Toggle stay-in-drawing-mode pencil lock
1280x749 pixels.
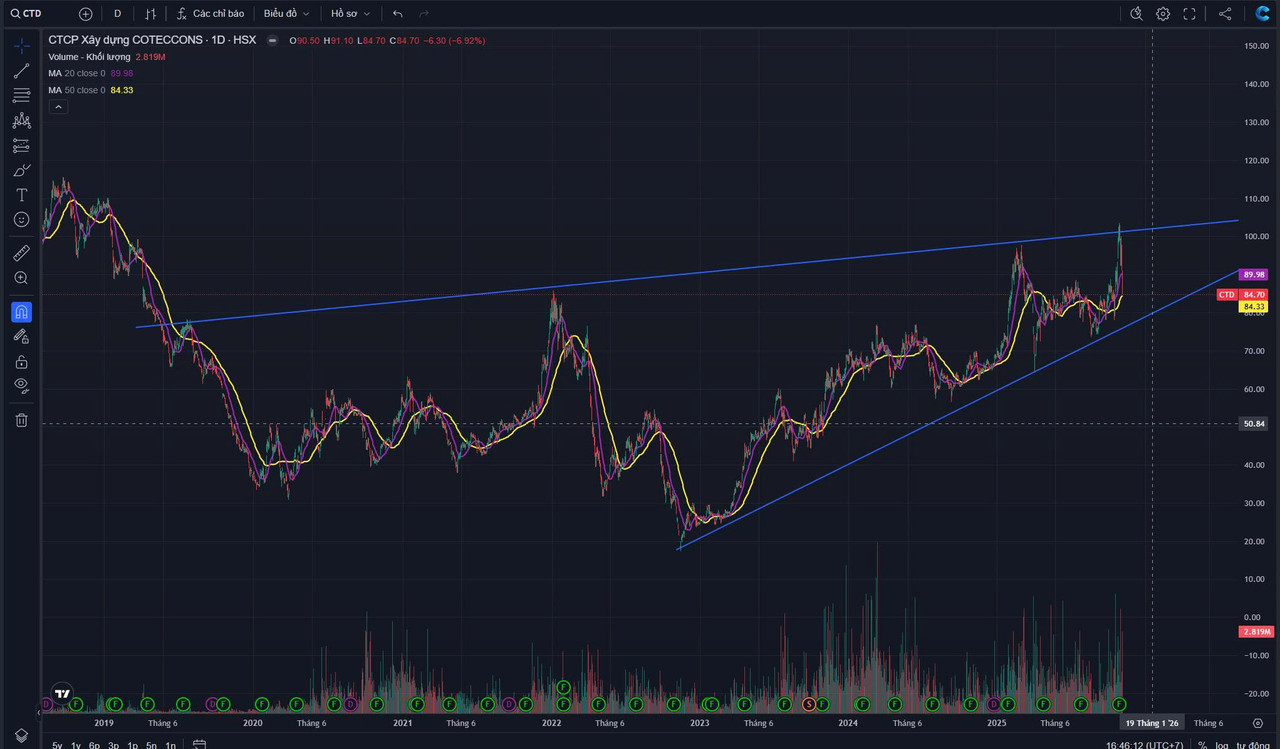coord(21,337)
